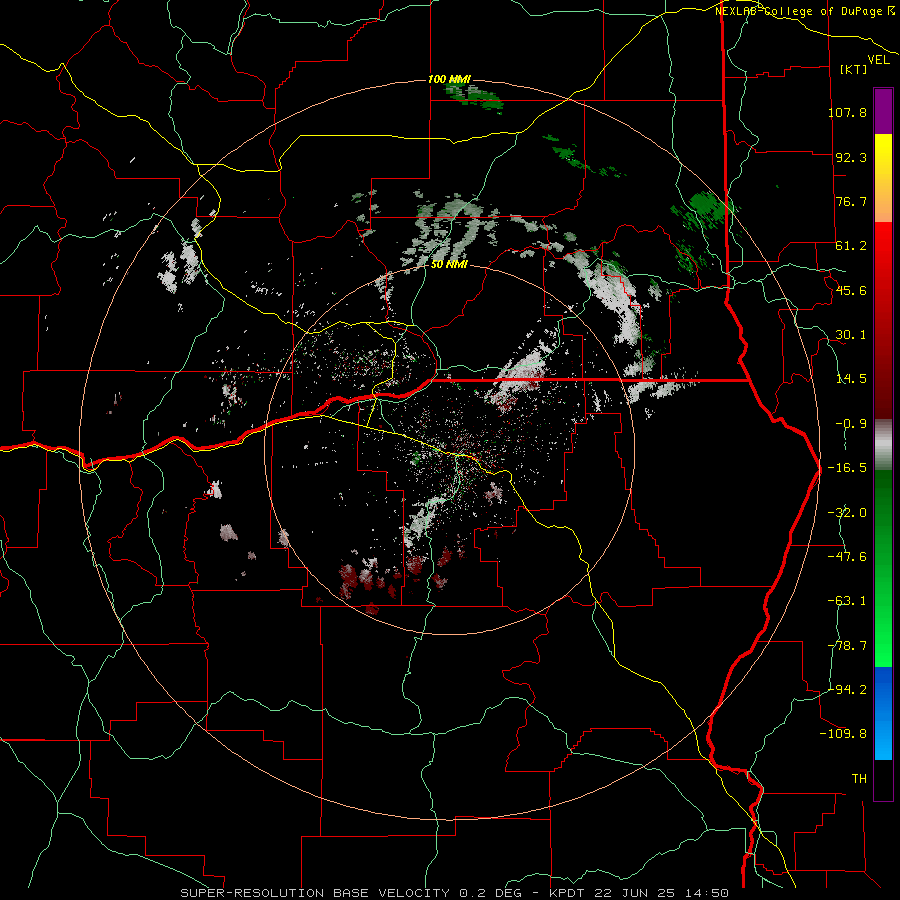Click the 100 NMI range ring label
This screenshot has width=900, height=900.
tap(449, 79)
